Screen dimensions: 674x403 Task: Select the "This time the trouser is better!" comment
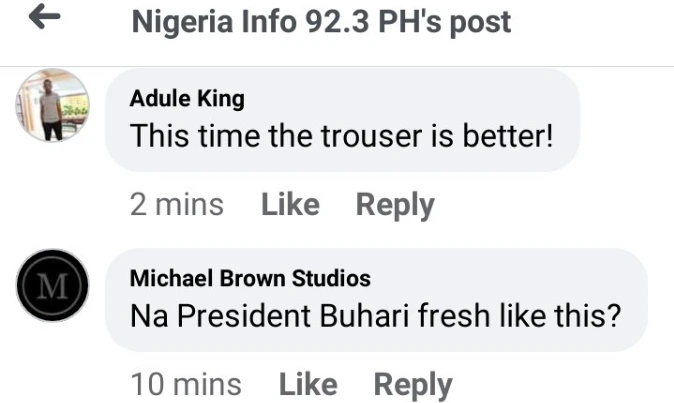point(341,135)
